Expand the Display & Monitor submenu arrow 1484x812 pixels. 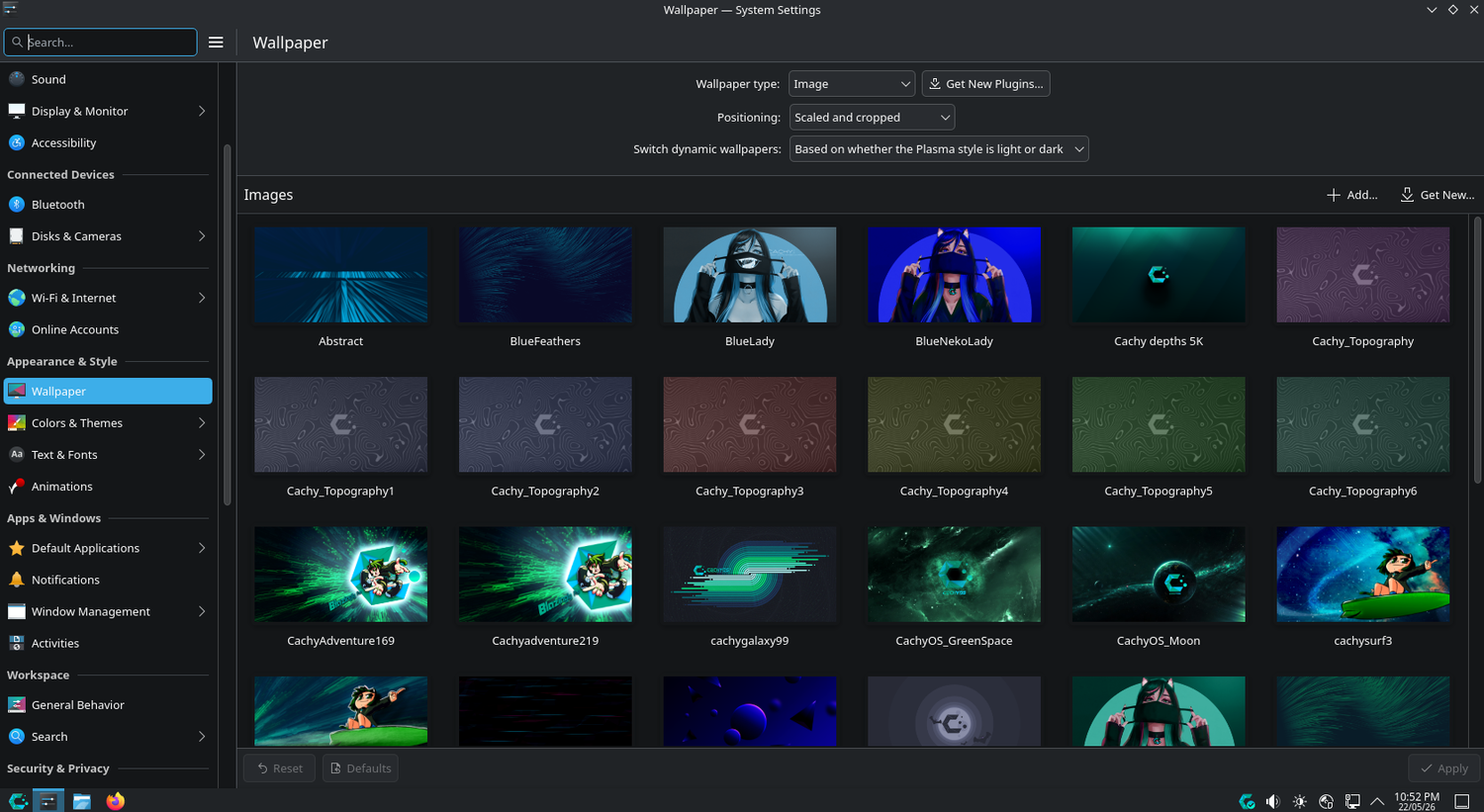coord(202,111)
